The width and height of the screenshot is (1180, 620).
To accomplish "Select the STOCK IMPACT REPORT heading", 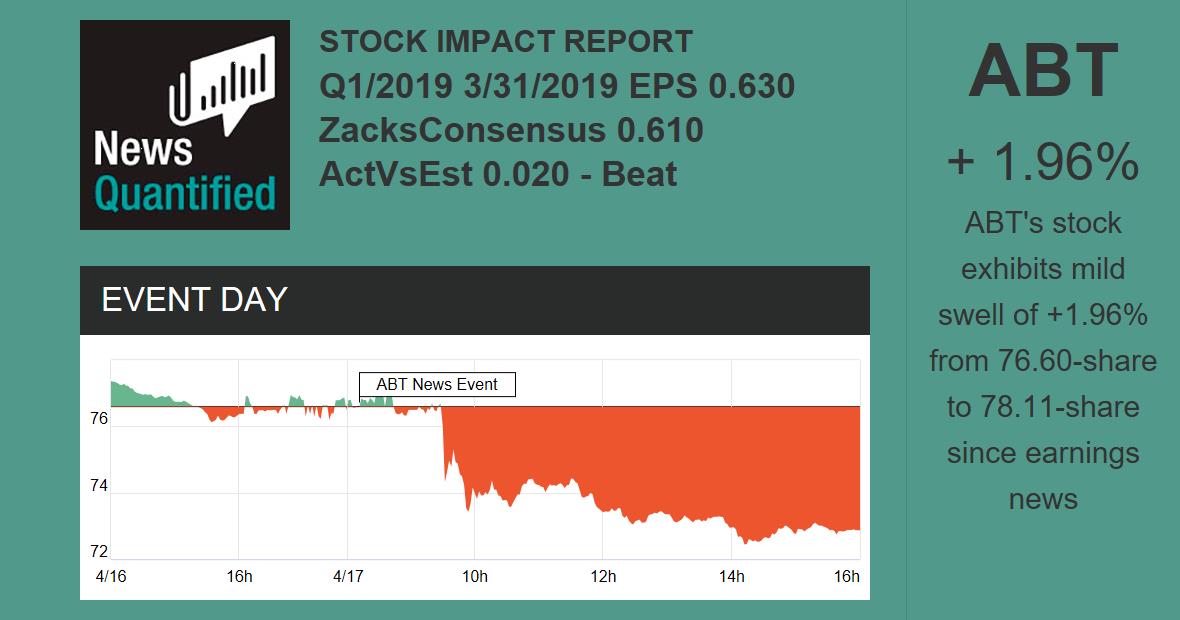I will 505,42.
